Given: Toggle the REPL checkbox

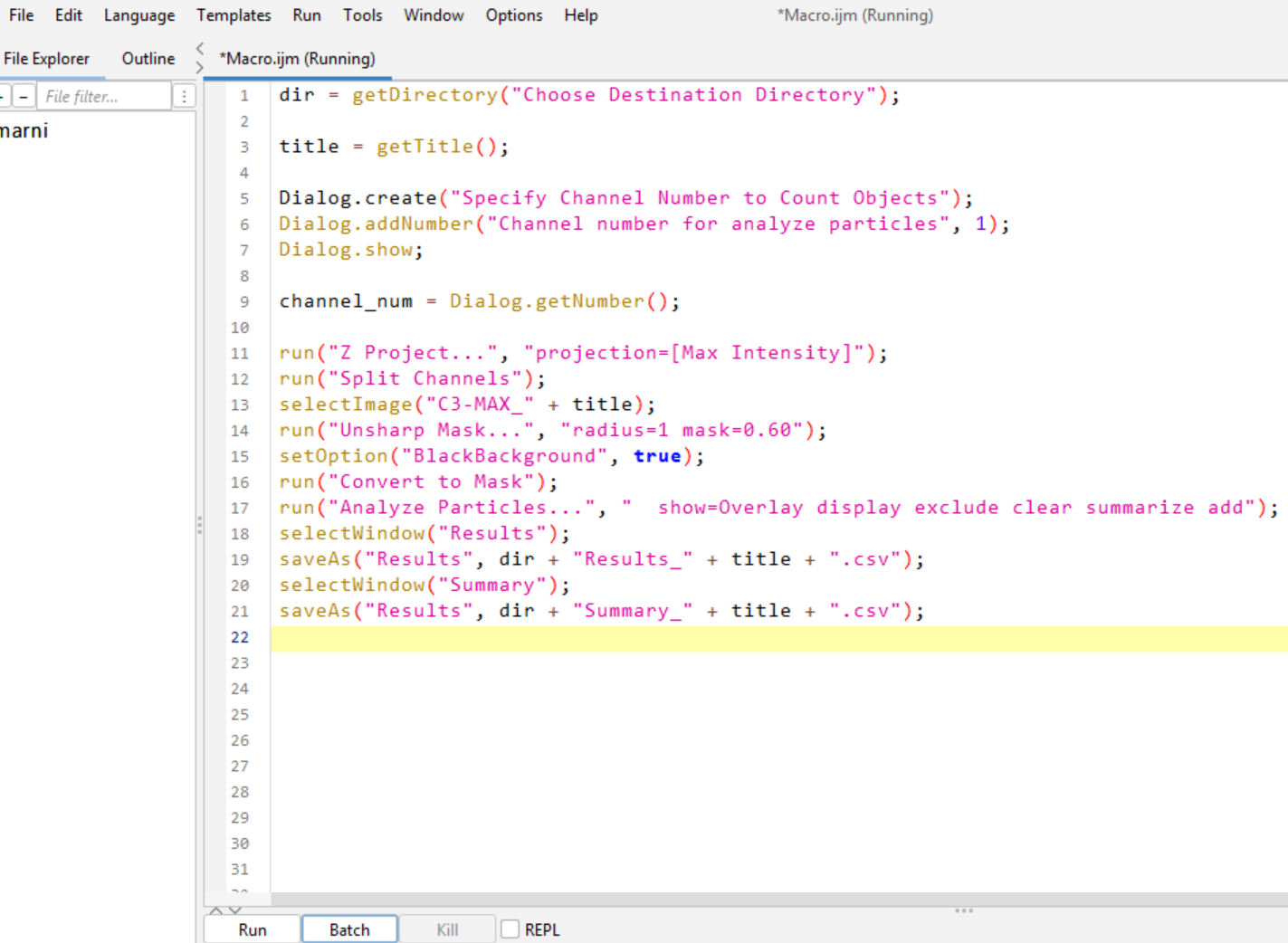Looking at the screenshot, I should [510, 929].
